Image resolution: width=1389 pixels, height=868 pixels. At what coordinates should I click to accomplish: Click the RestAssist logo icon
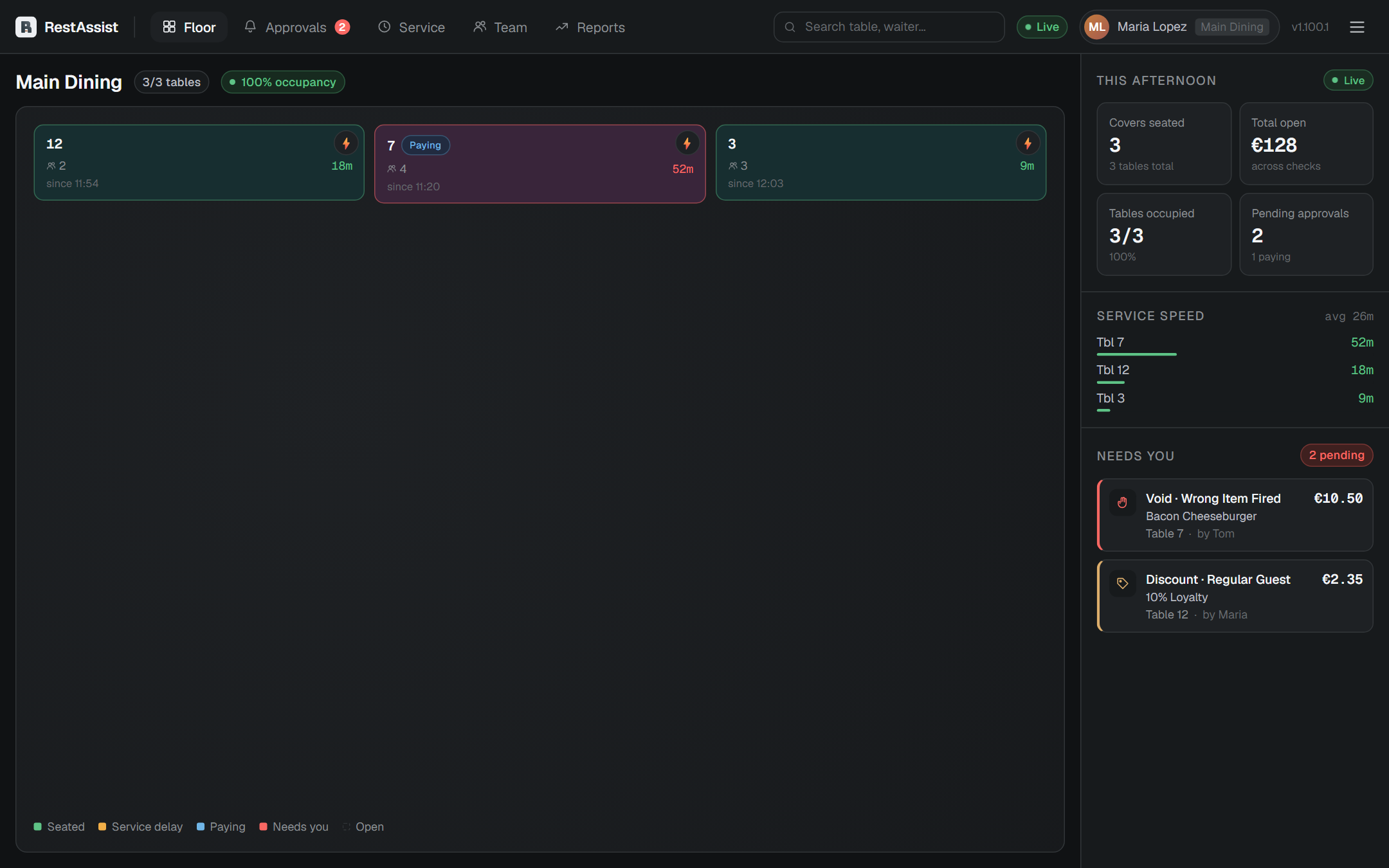(26, 27)
